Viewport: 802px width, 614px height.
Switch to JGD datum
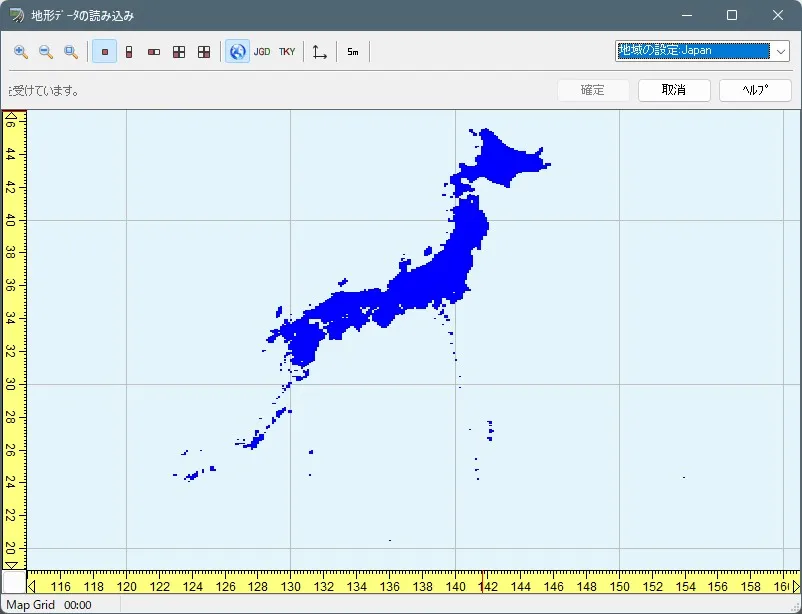(262, 52)
